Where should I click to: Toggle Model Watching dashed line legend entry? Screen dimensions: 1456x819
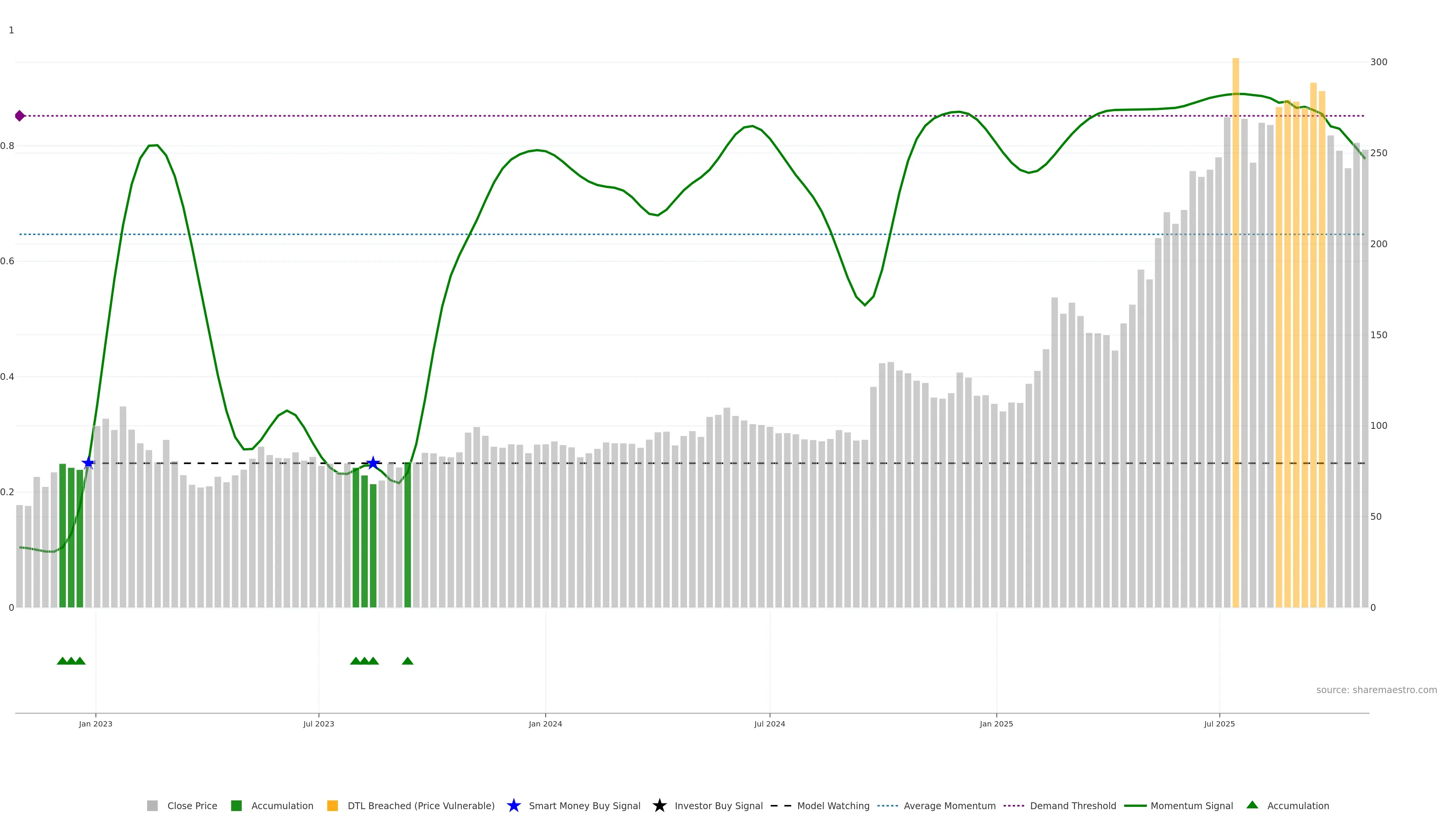833,805
